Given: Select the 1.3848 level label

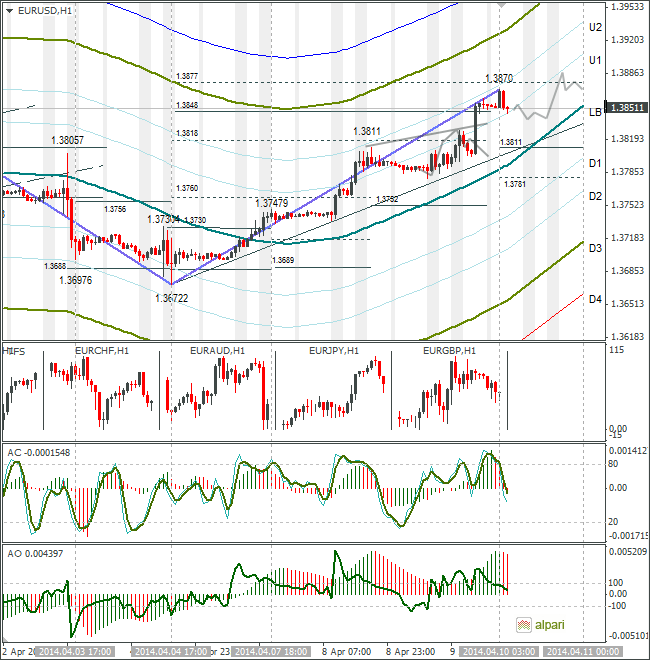Looking at the screenshot, I should pyautogui.click(x=187, y=105).
